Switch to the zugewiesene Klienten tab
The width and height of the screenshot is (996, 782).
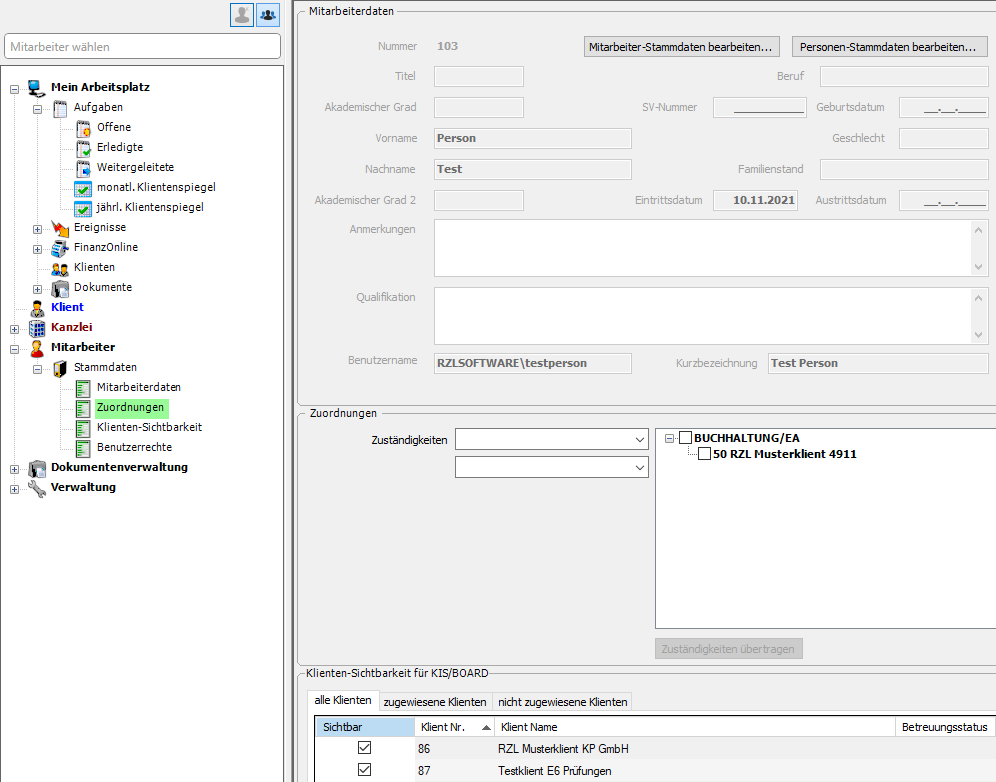pyautogui.click(x=435, y=702)
